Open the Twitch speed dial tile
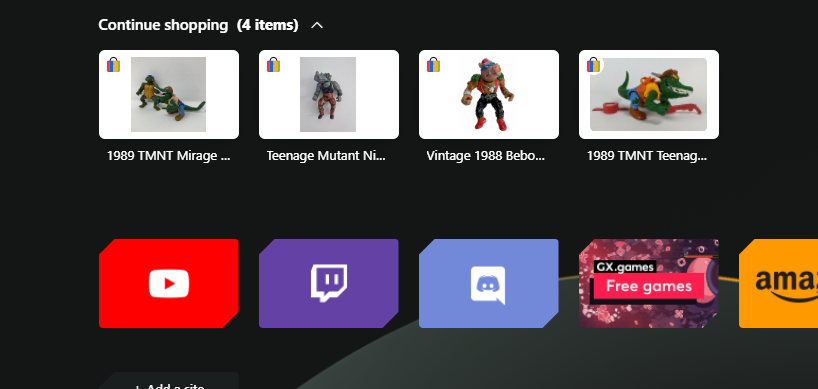The width and height of the screenshot is (818, 389). tap(329, 283)
